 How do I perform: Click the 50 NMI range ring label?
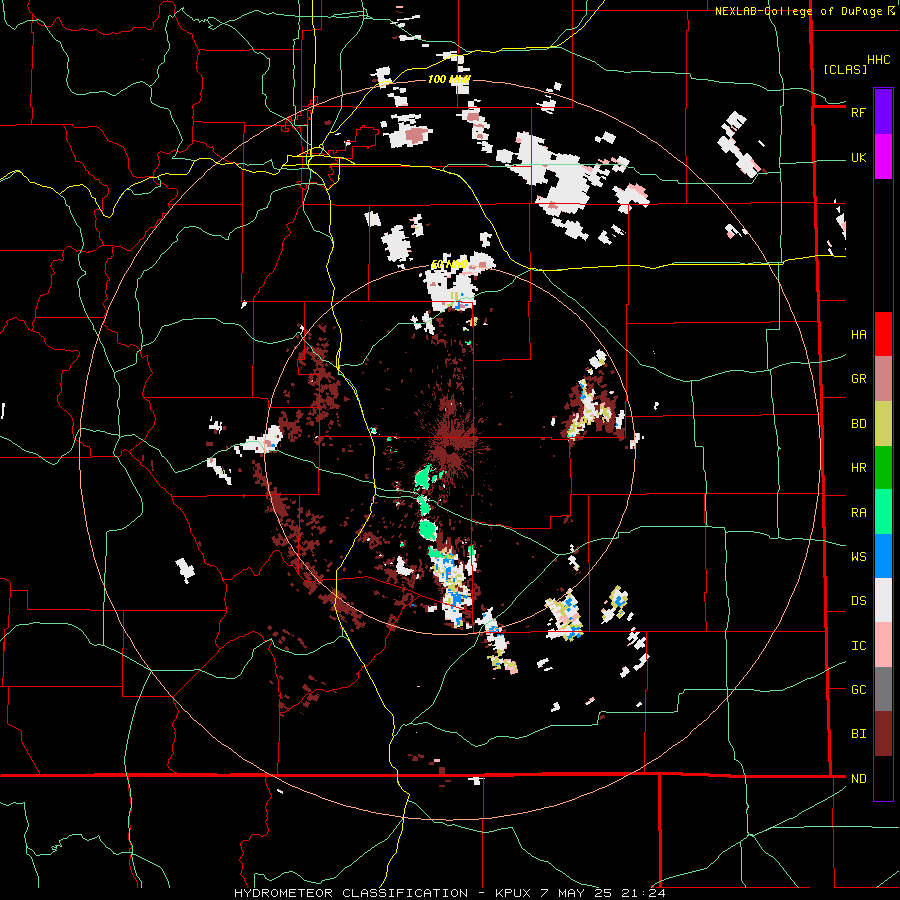(449, 265)
